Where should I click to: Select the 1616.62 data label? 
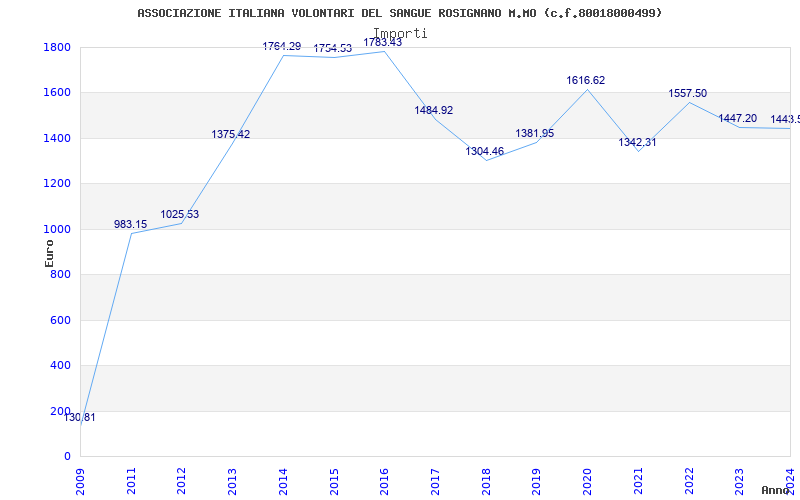[586, 80]
